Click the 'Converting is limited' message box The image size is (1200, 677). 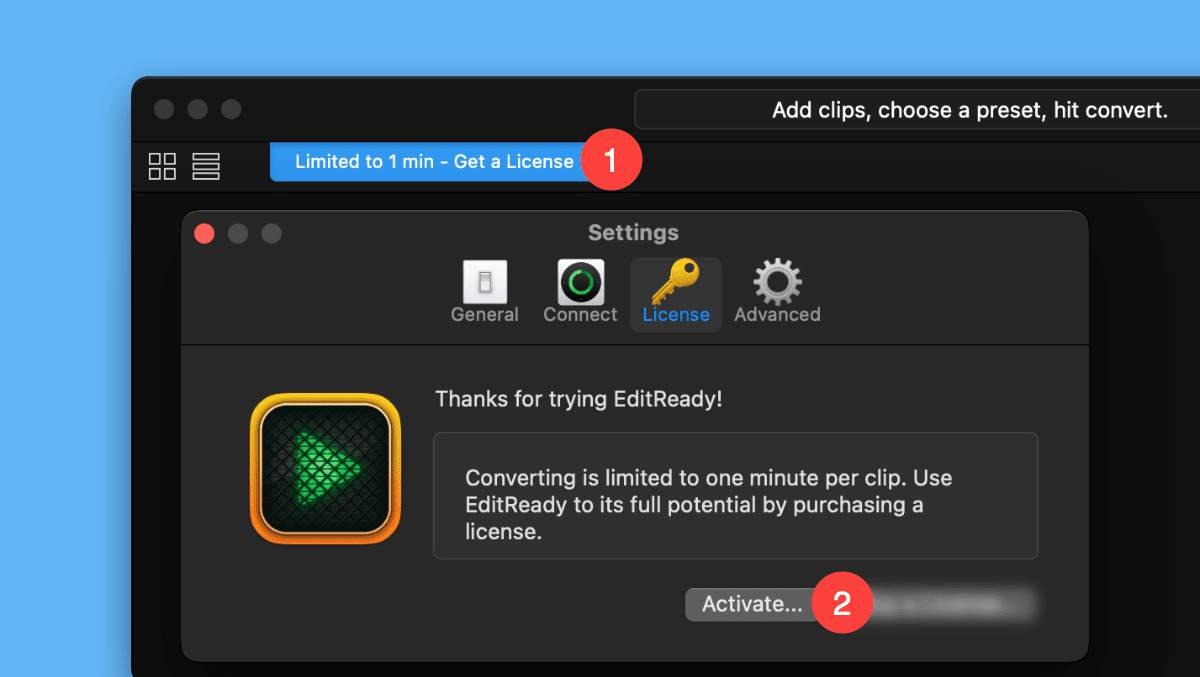click(735, 495)
